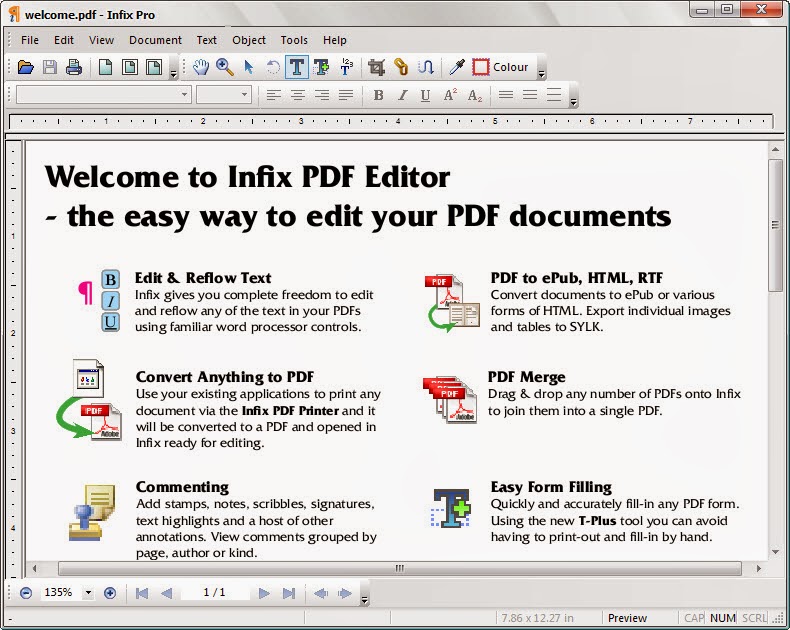The image size is (790, 630).
Task: Navigate forward to next view
Action: (x=345, y=593)
